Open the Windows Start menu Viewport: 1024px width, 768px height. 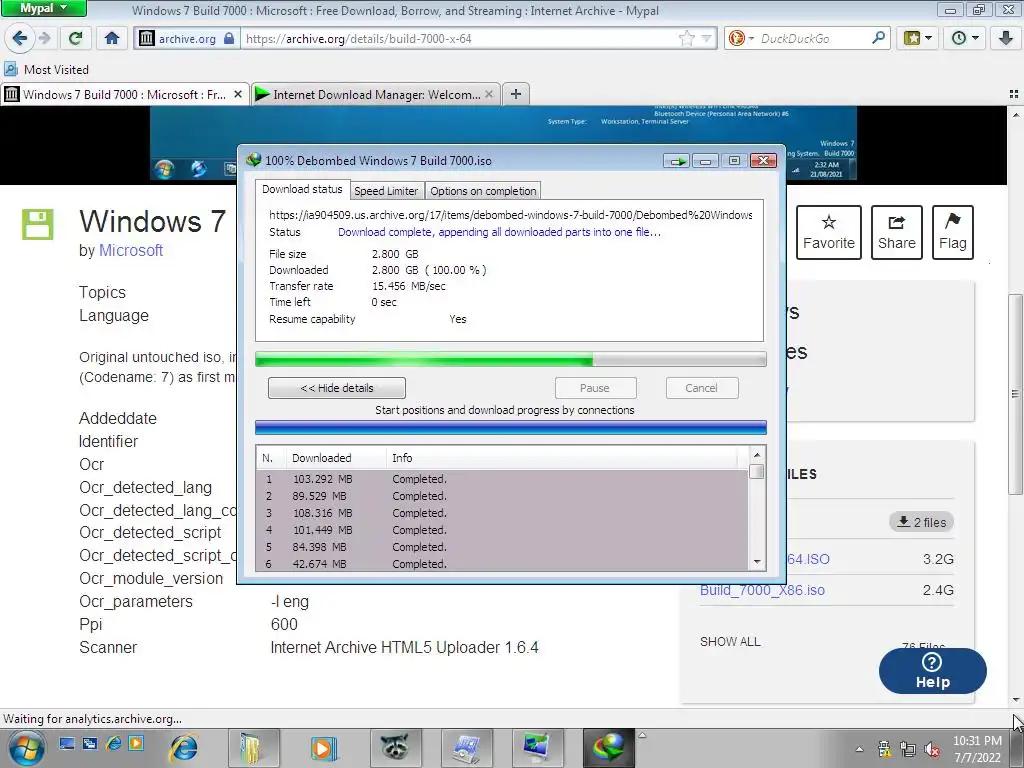(27, 748)
